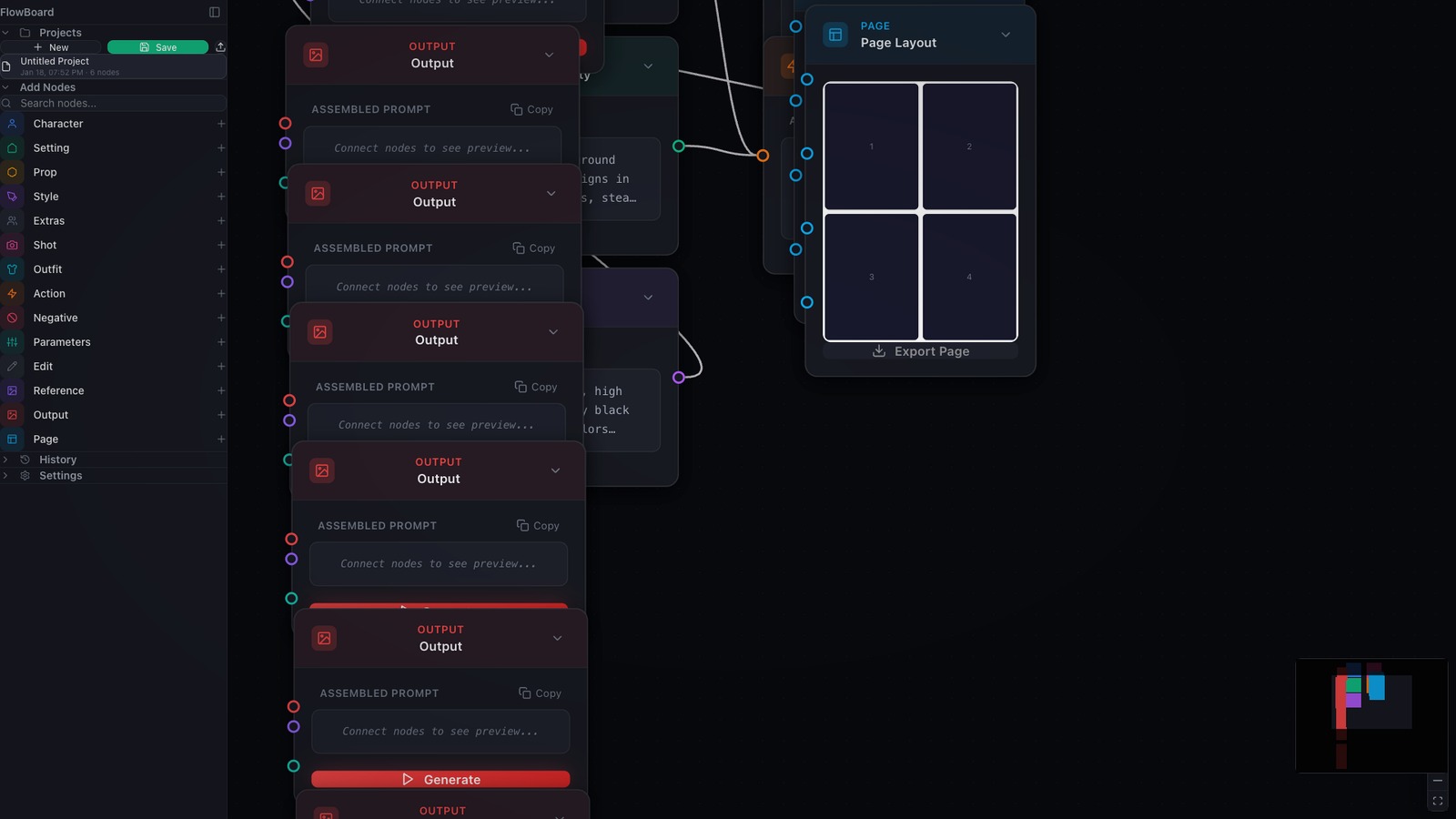The image size is (1456, 819).
Task: Add a Page node with its plus
Action: click(221, 440)
